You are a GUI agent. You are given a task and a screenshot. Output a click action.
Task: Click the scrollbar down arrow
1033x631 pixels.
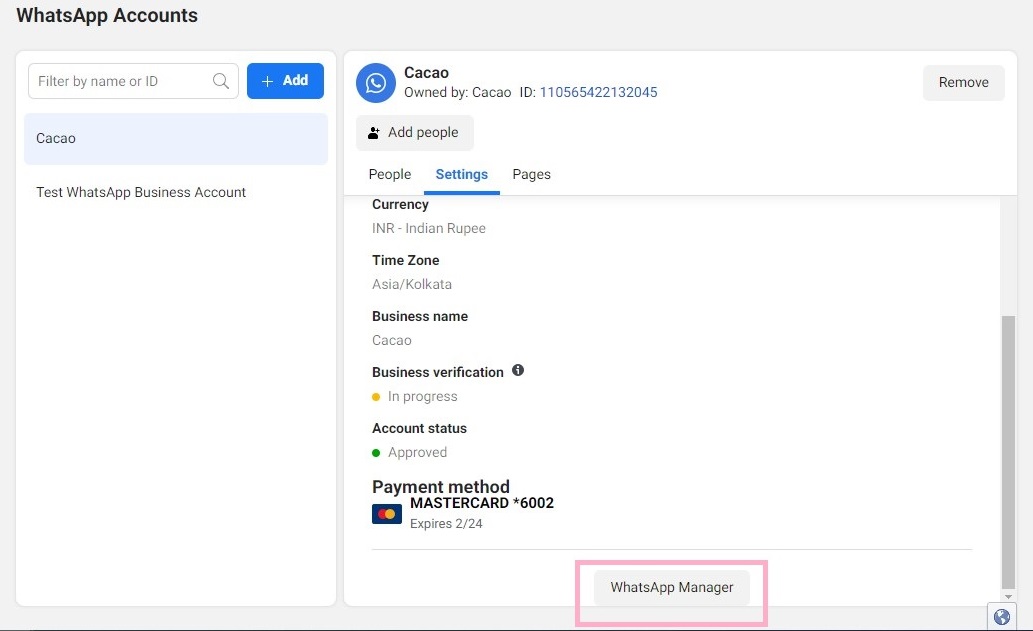tap(1008, 596)
